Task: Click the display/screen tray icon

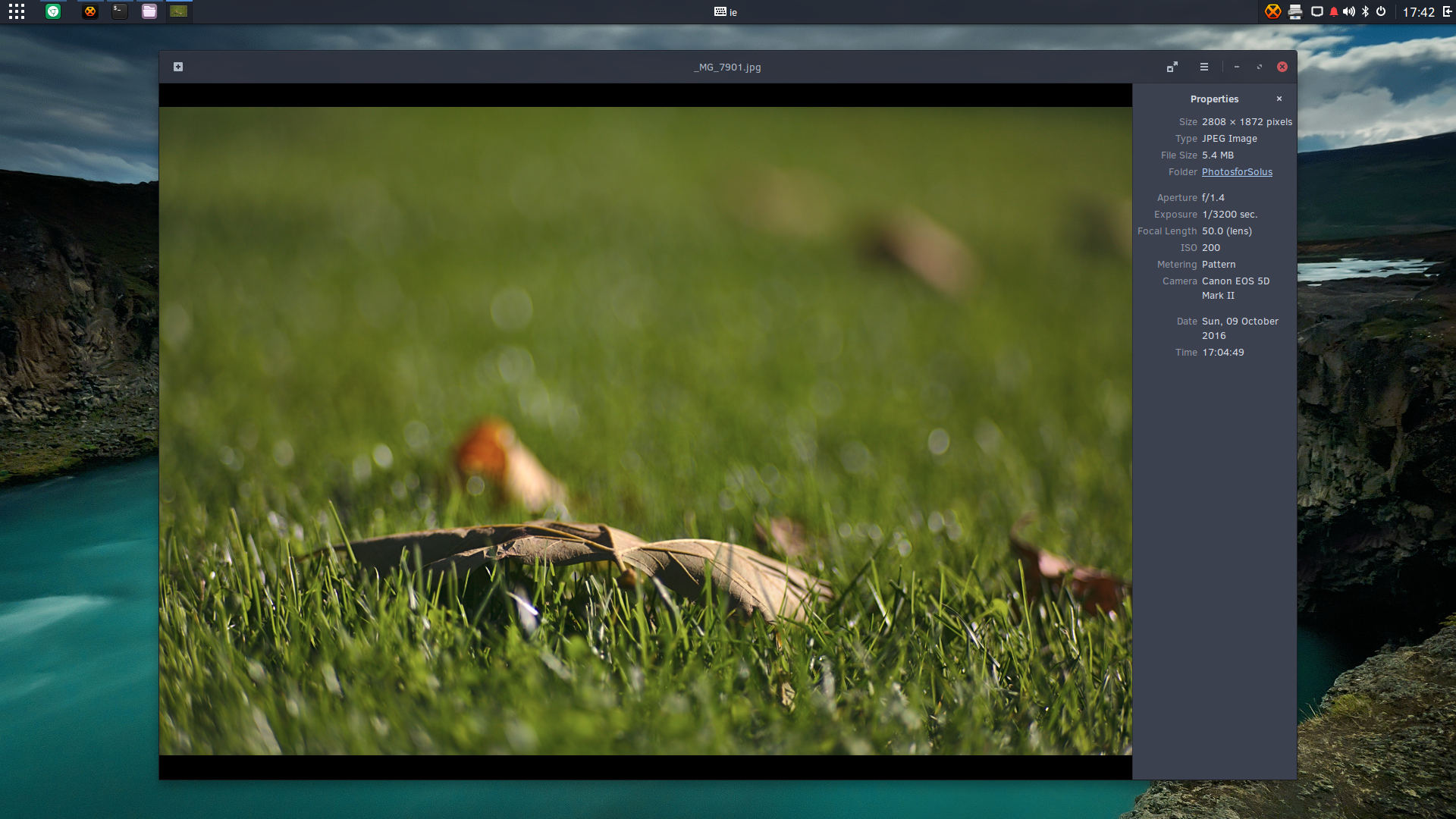Action: tap(1317, 11)
